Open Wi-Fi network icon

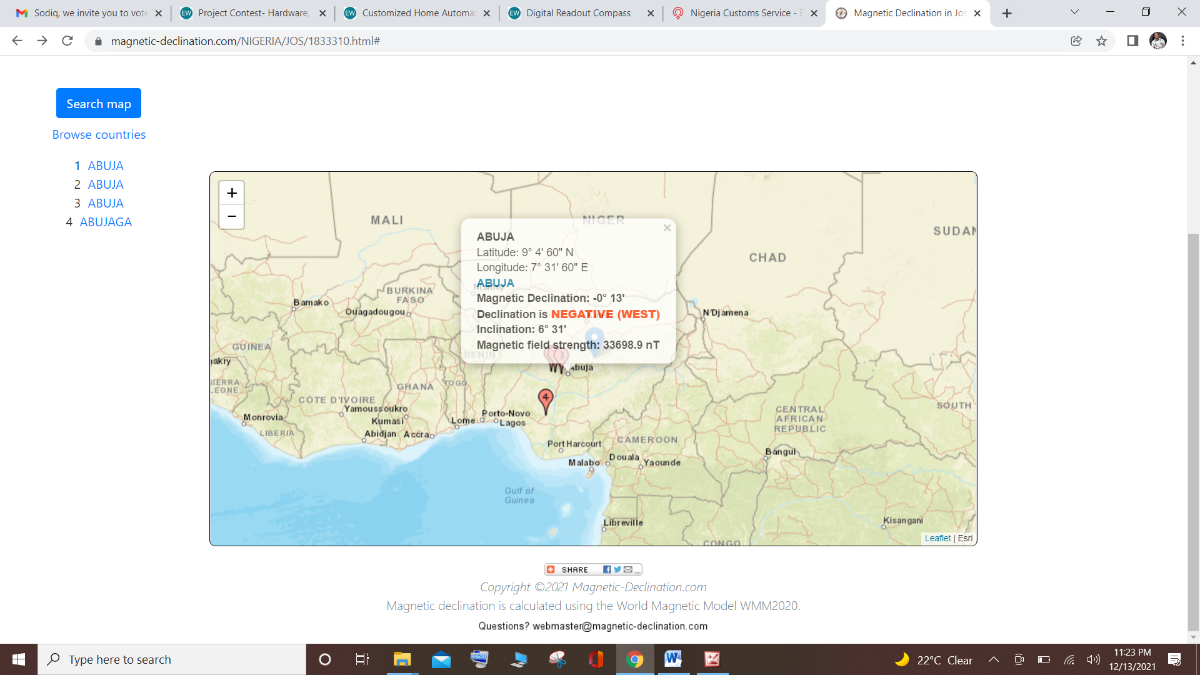[1069, 659]
